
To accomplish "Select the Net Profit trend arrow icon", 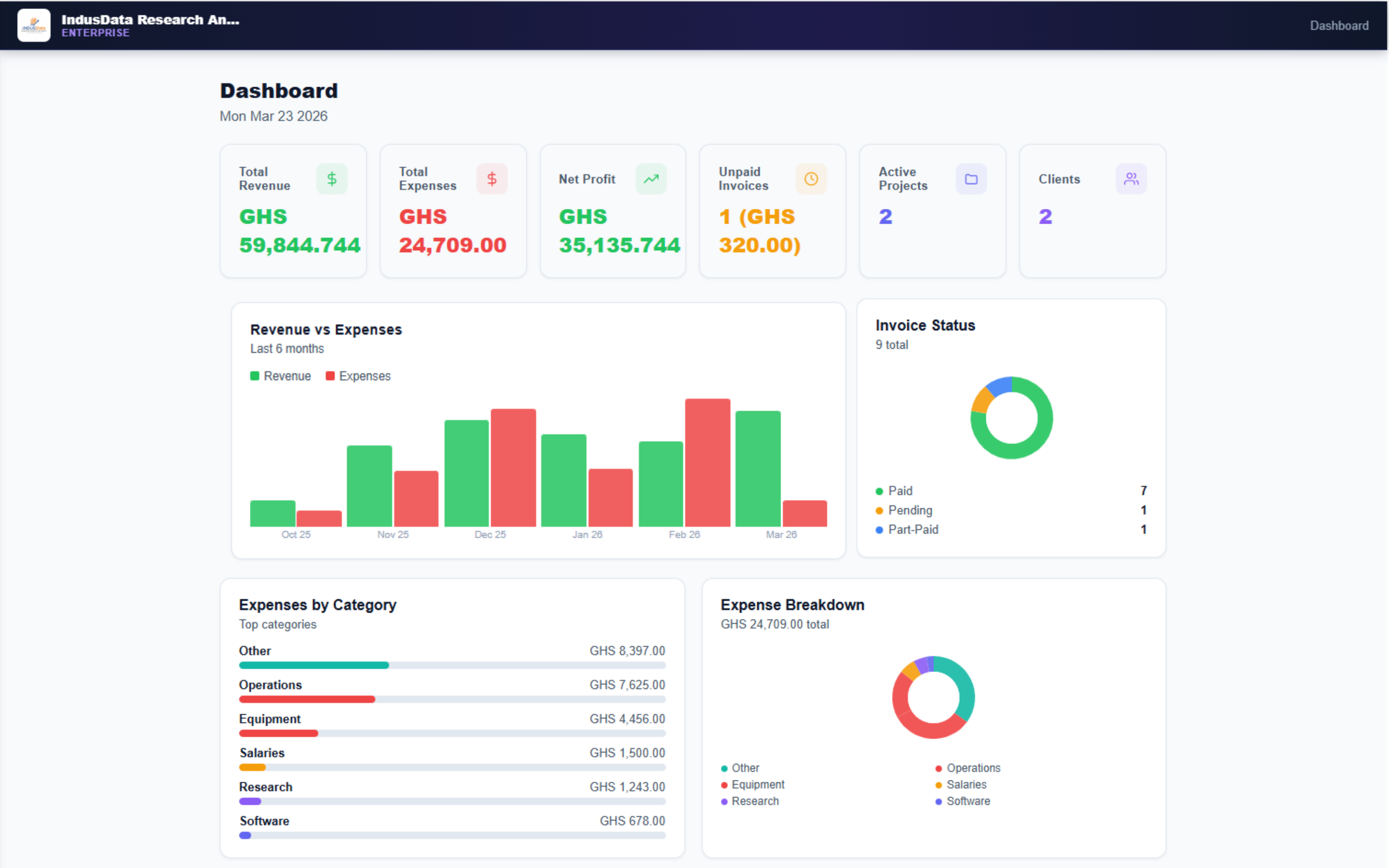I will 651,178.
